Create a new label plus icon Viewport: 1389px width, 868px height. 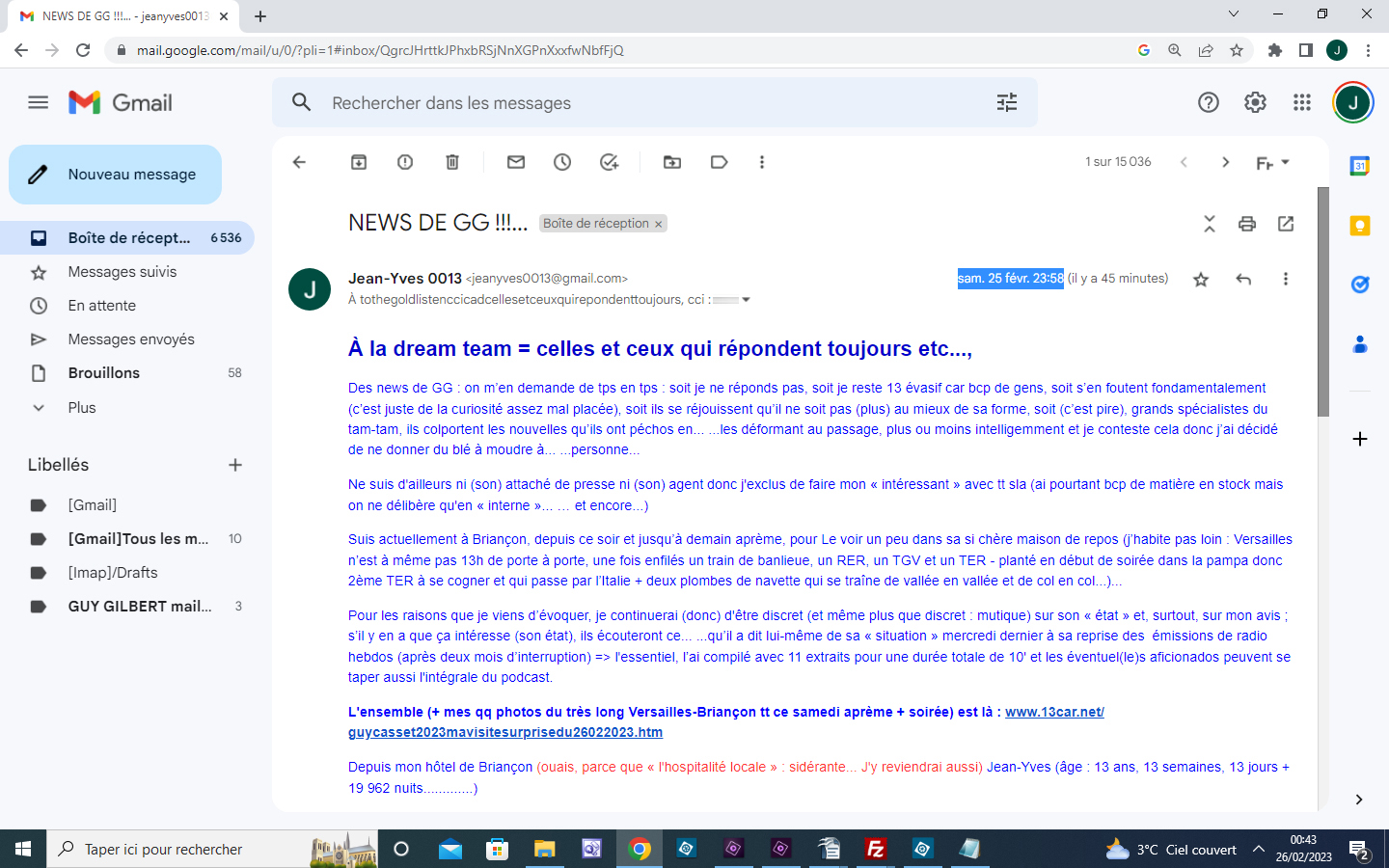coord(235,465)
